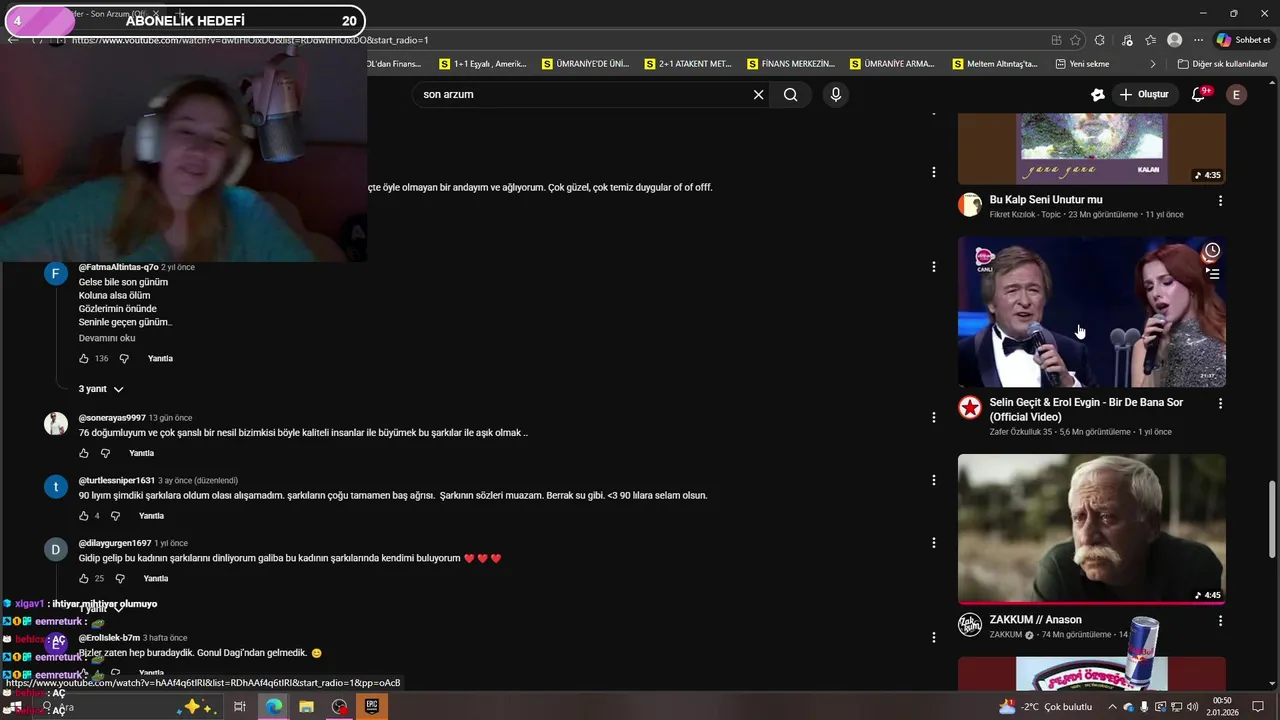Add Bir De Bana Sor video to queue
The height and width of the screenshot is (720, 1280).
1212,272
